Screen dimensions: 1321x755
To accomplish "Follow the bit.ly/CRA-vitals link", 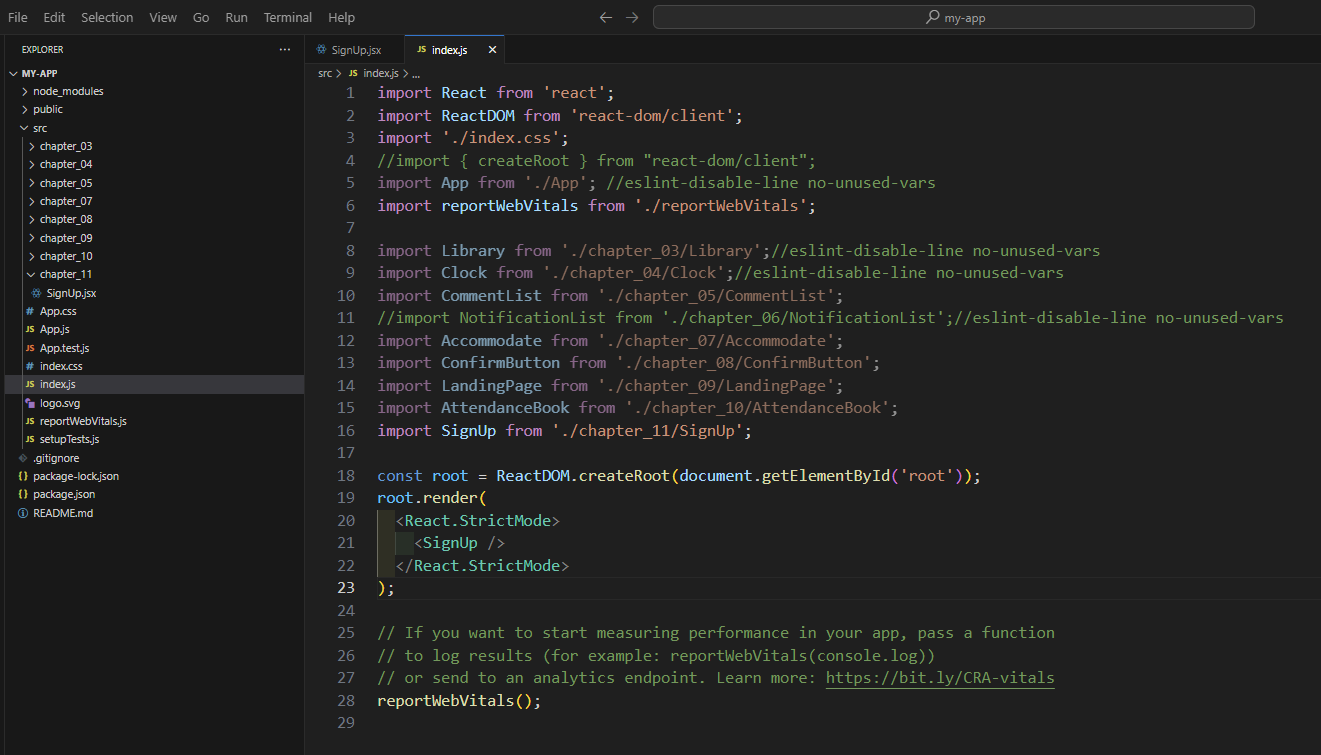I will click(x=939, y=678).
